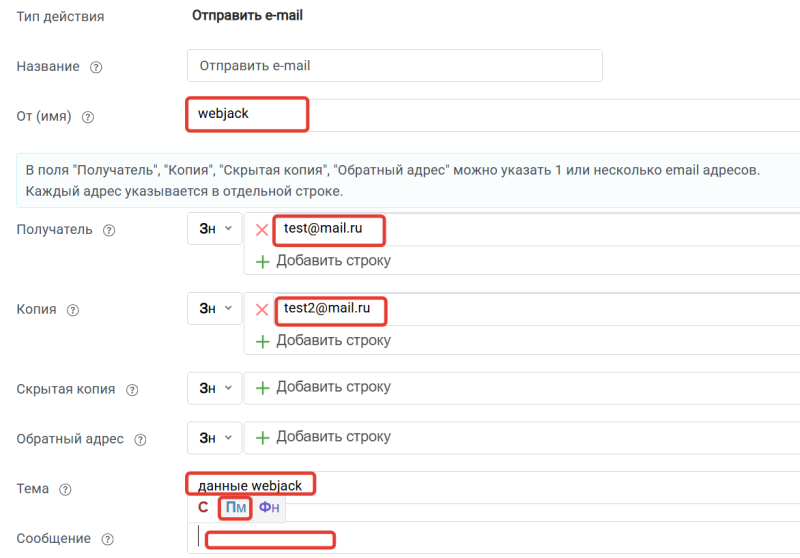Switch to the Фн tab
800x558 pixels.
[x=269, y=508]
